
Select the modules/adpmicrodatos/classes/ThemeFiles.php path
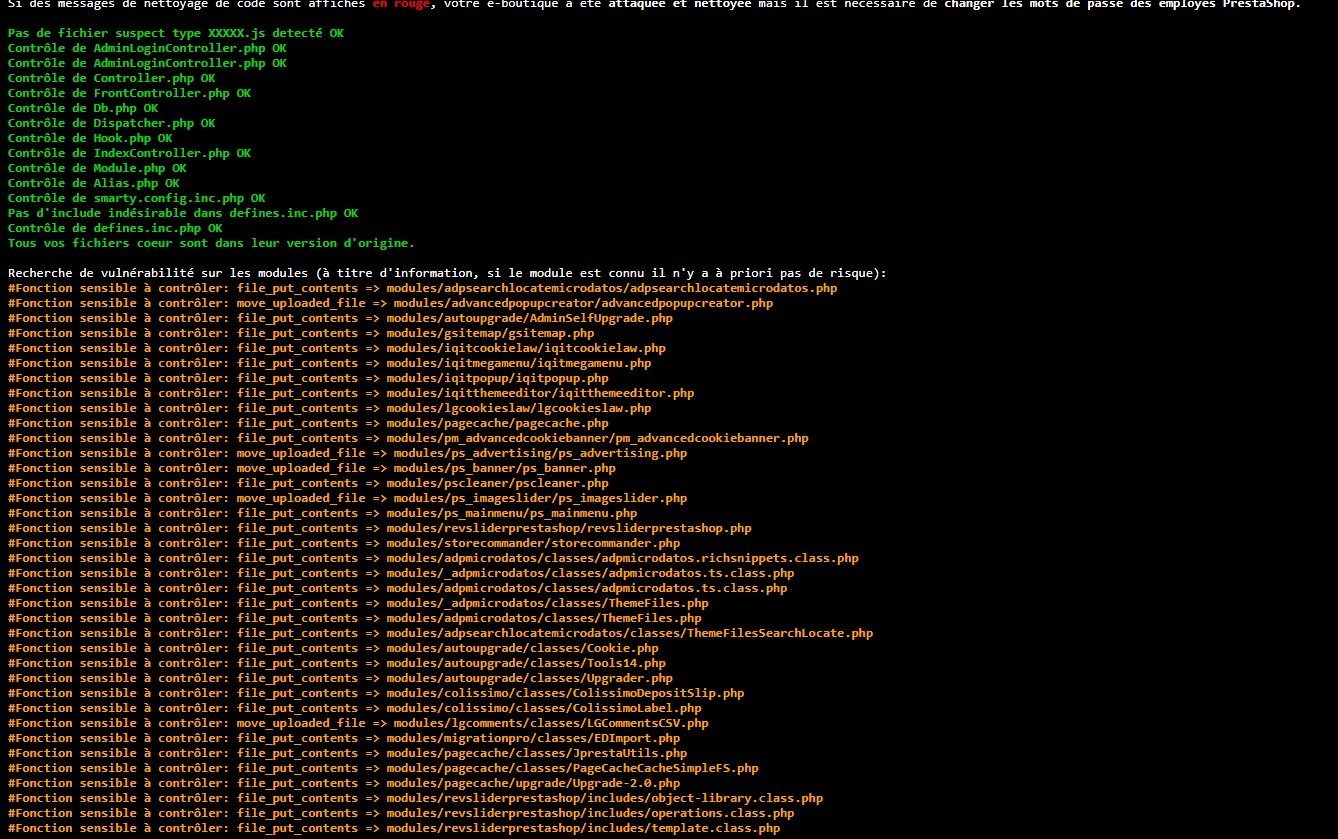(x=544, y=618)
